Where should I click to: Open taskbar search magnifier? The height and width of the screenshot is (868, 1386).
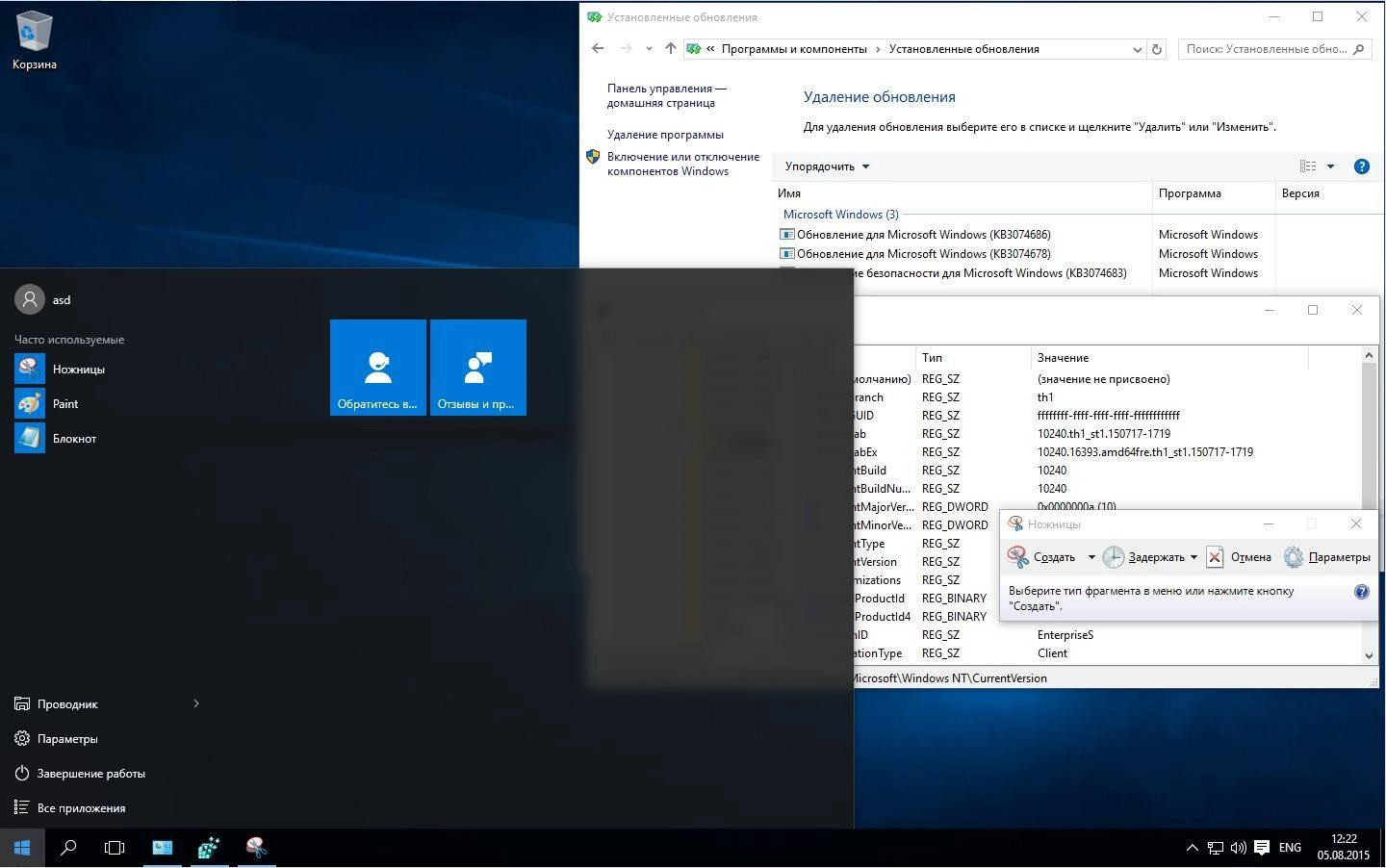pos(68,848)
